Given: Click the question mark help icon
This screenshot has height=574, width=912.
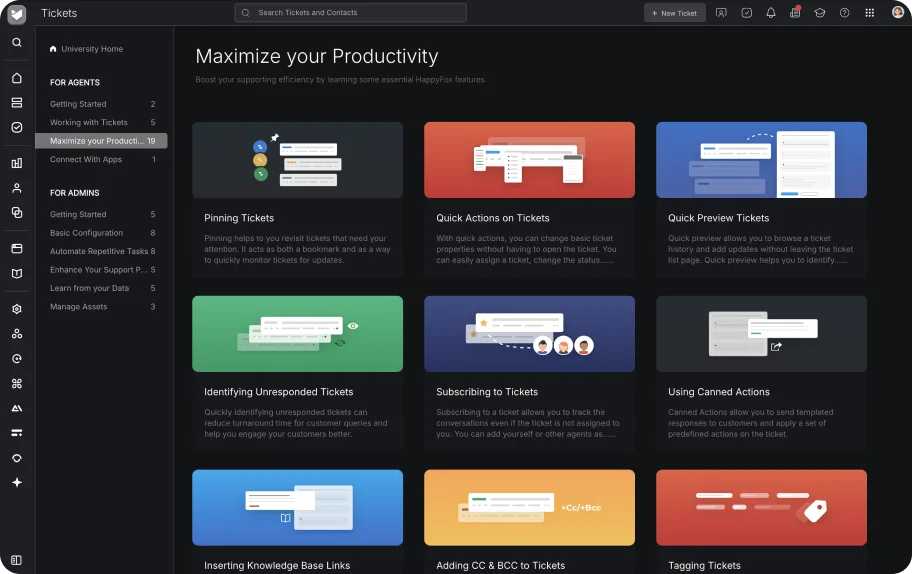Looking at the screenshot, I should (845, 13).
